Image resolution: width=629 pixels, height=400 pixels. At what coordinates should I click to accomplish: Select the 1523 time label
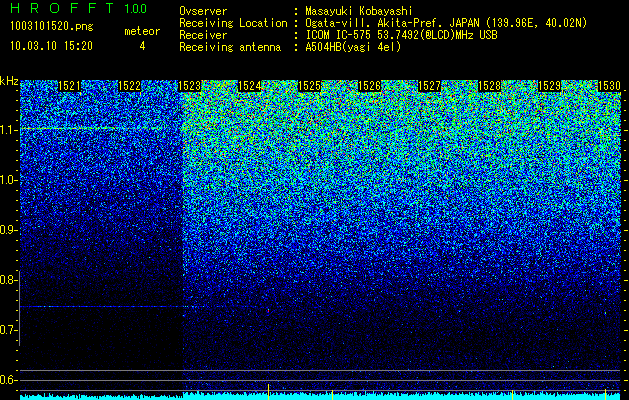[x=189, y=86]
